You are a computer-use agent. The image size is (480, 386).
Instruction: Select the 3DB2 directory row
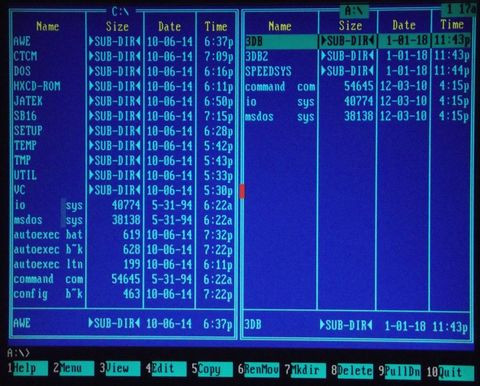click(x=357, y=56)
